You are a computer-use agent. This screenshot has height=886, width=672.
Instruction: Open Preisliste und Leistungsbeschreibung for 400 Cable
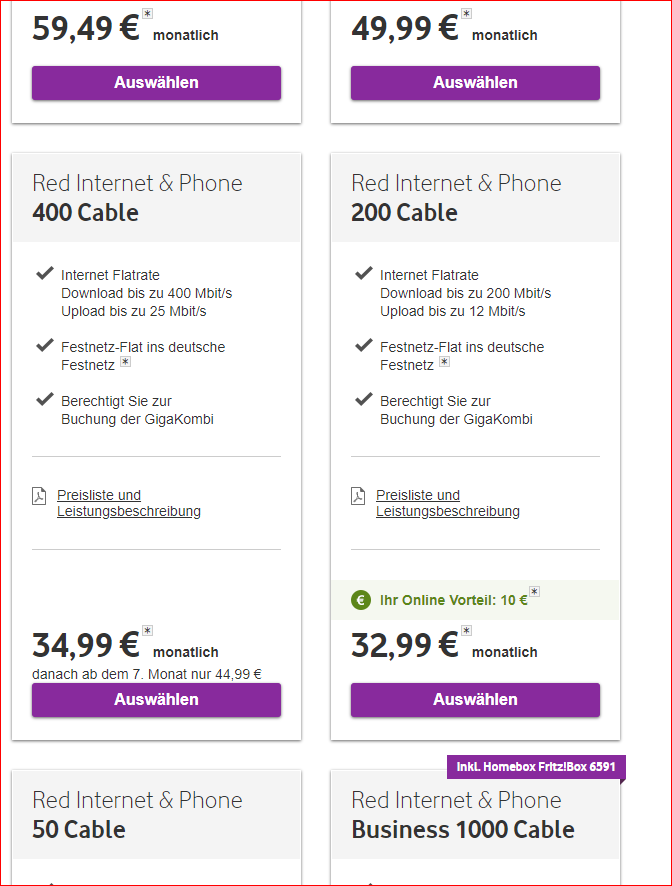128,503
